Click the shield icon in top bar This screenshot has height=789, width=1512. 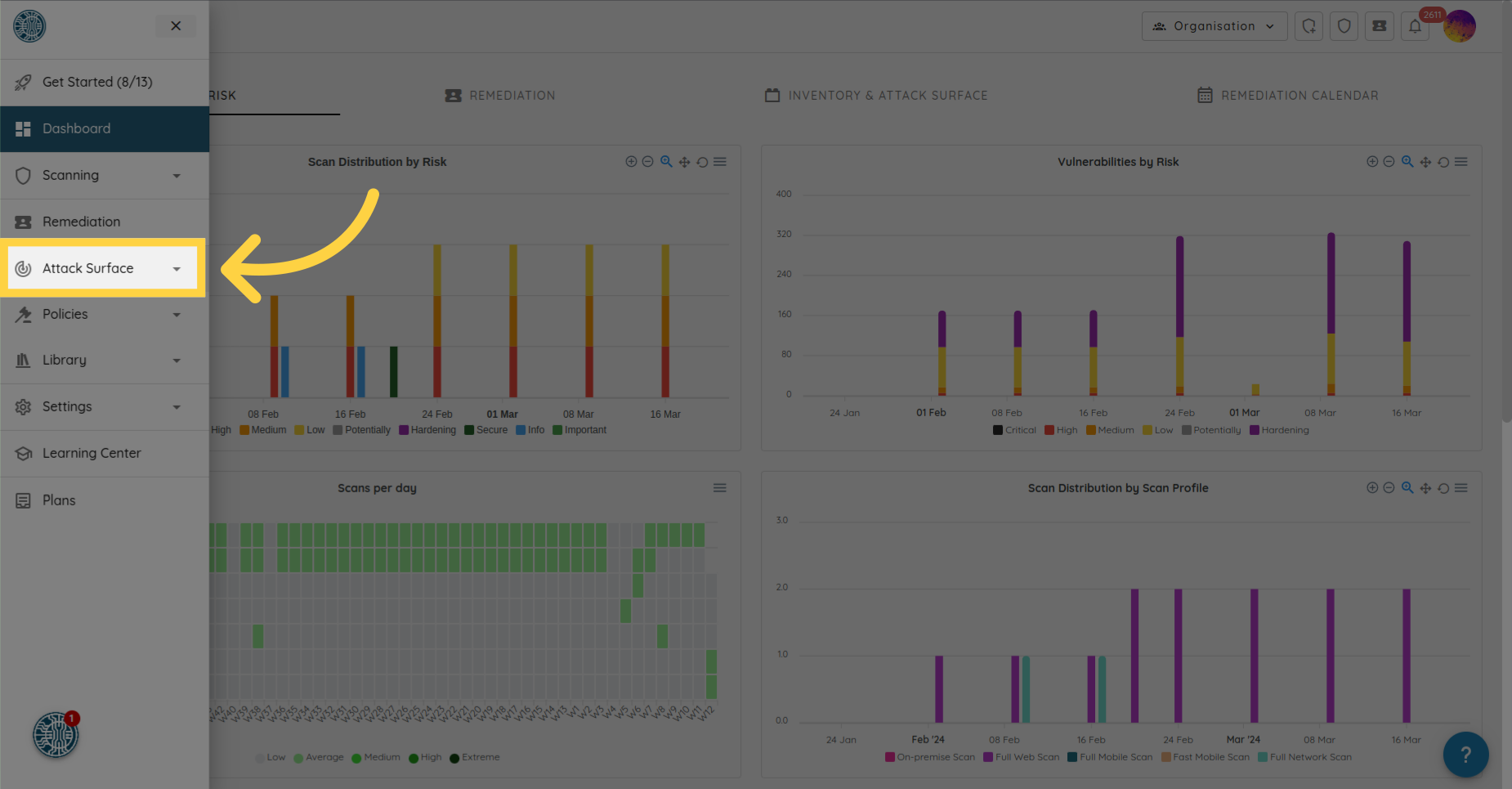coord(1344,26)
